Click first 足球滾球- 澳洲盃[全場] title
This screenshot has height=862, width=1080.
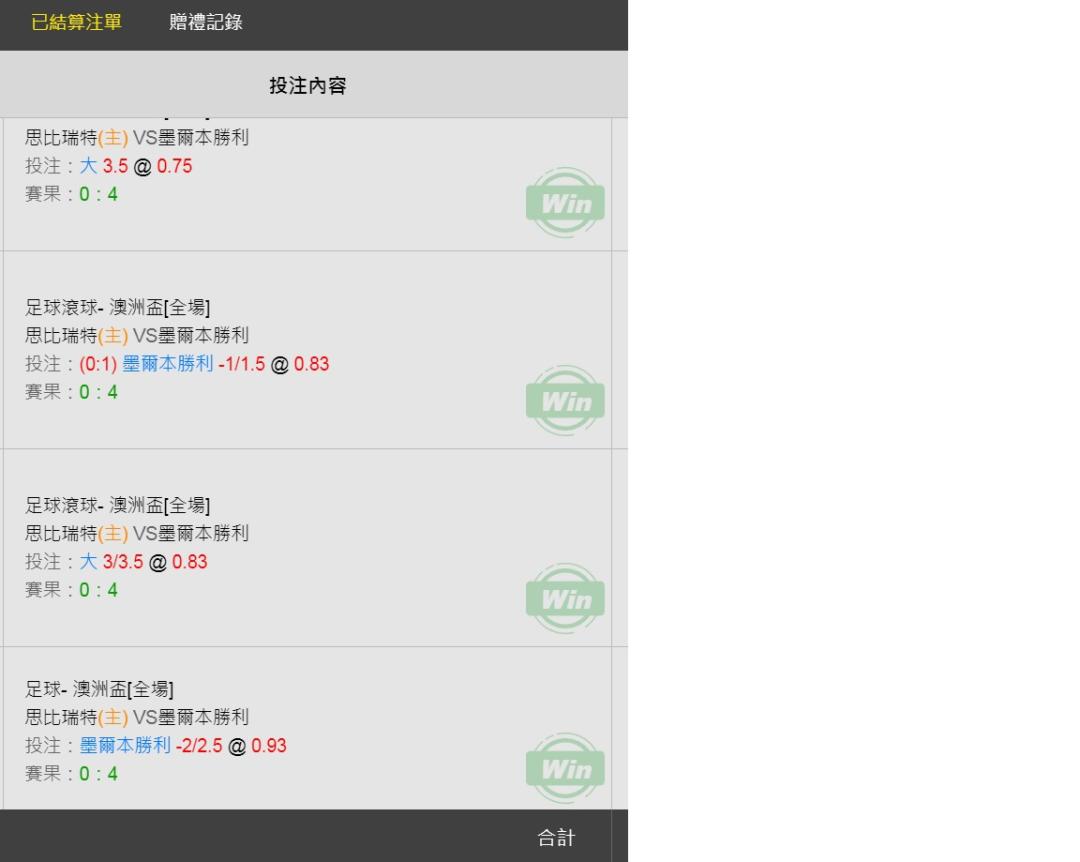point(118,307)
